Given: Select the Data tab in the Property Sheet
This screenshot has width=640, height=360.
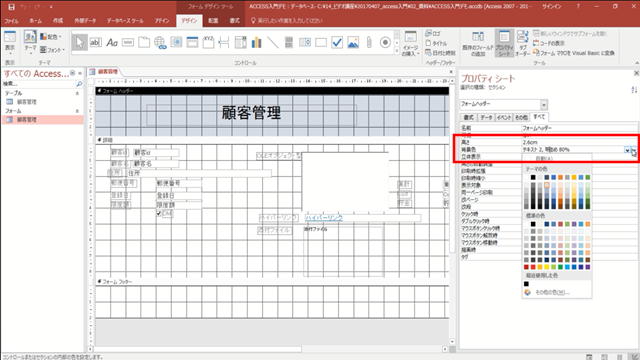Looking at the screenshot, I should [x=486, y=118].
